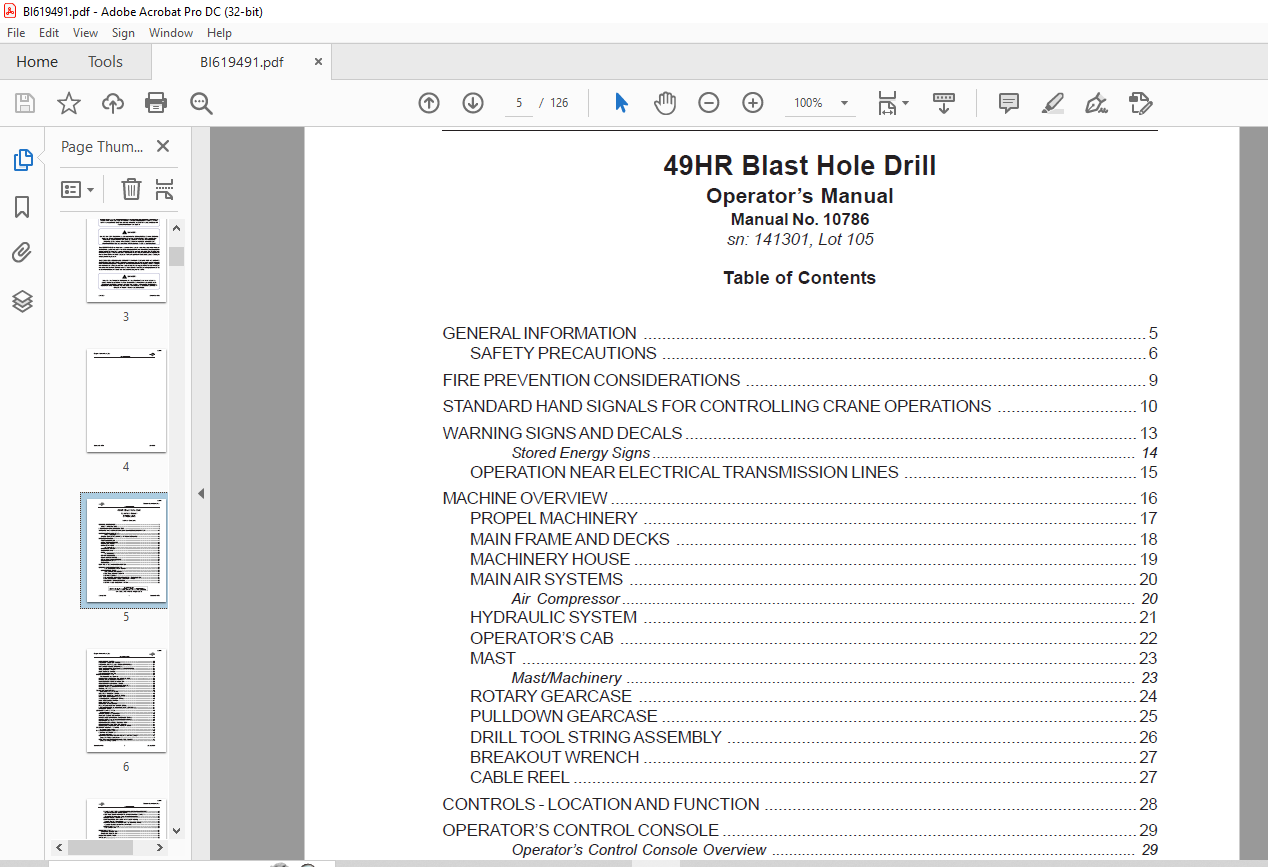Open the Bookmarks panel
The image size is (1268, 867).
point(22,207)
